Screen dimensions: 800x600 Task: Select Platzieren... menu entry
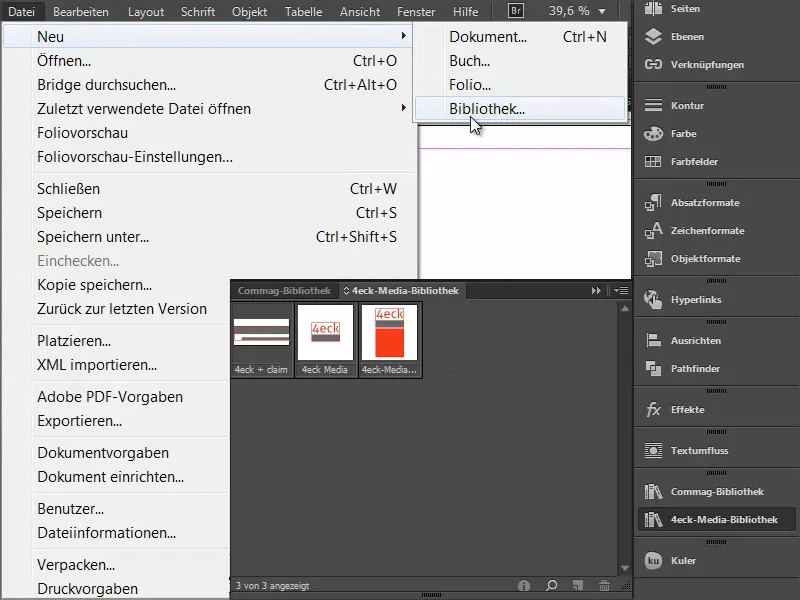pyautogui.click(x=117, y=341)
